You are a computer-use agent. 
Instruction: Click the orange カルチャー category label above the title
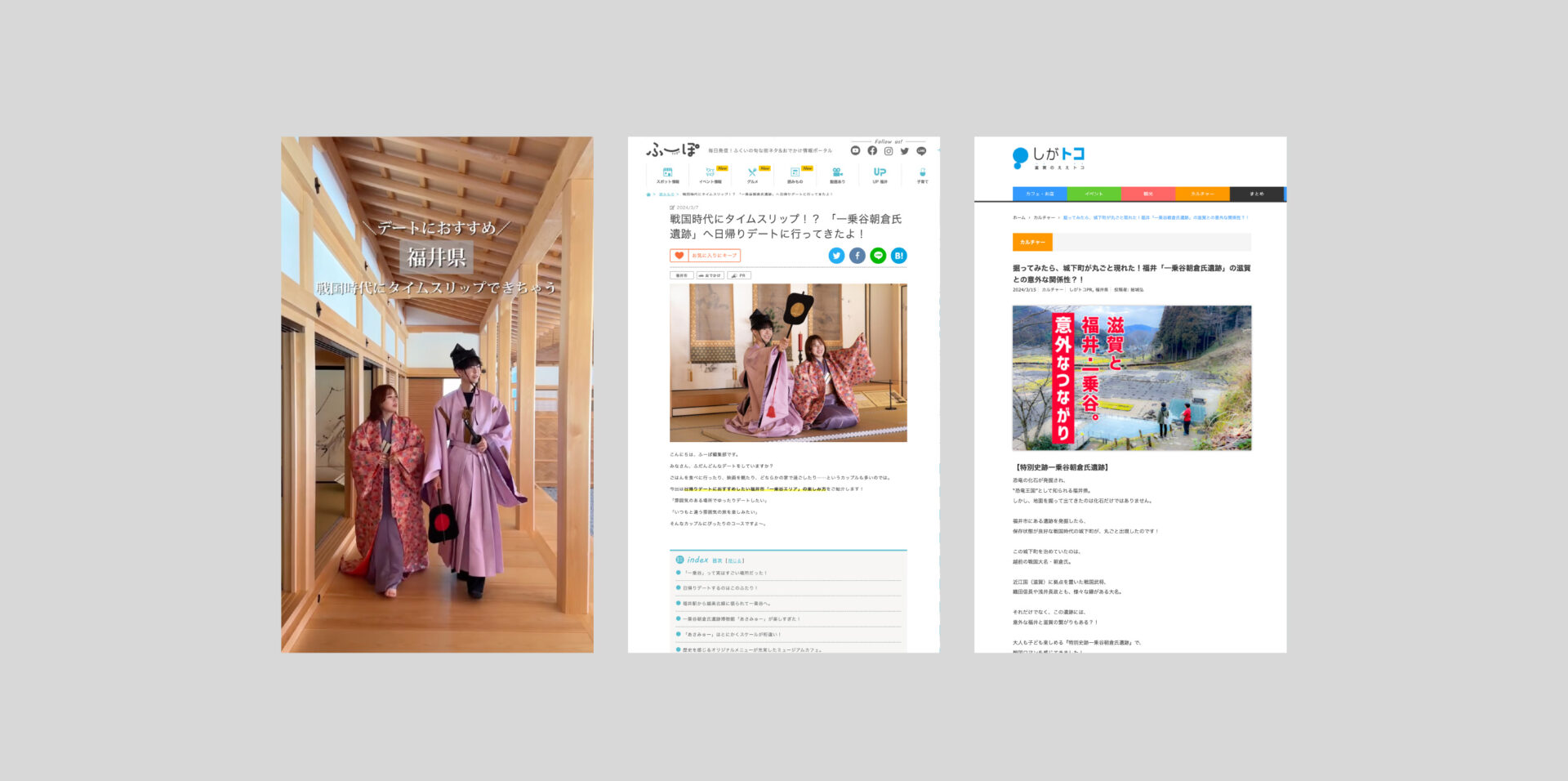[x=1032, y=242]
